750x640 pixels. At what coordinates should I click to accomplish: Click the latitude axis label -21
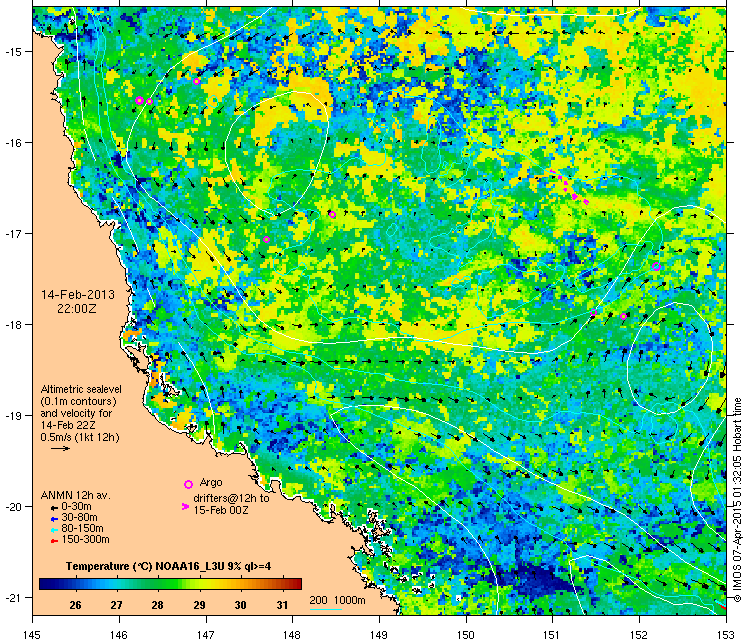pos(12,597)
